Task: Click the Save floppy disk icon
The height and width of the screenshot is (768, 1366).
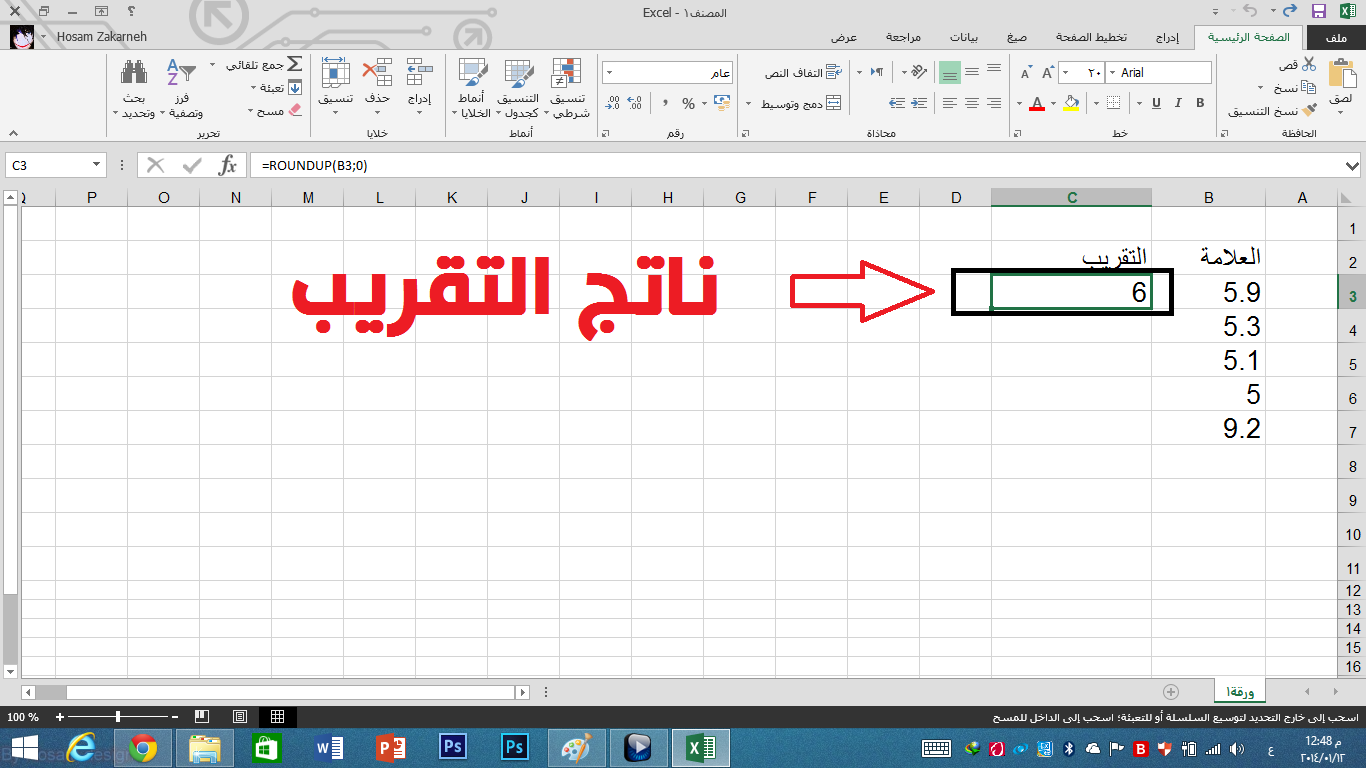Action: click(1319, 12)
